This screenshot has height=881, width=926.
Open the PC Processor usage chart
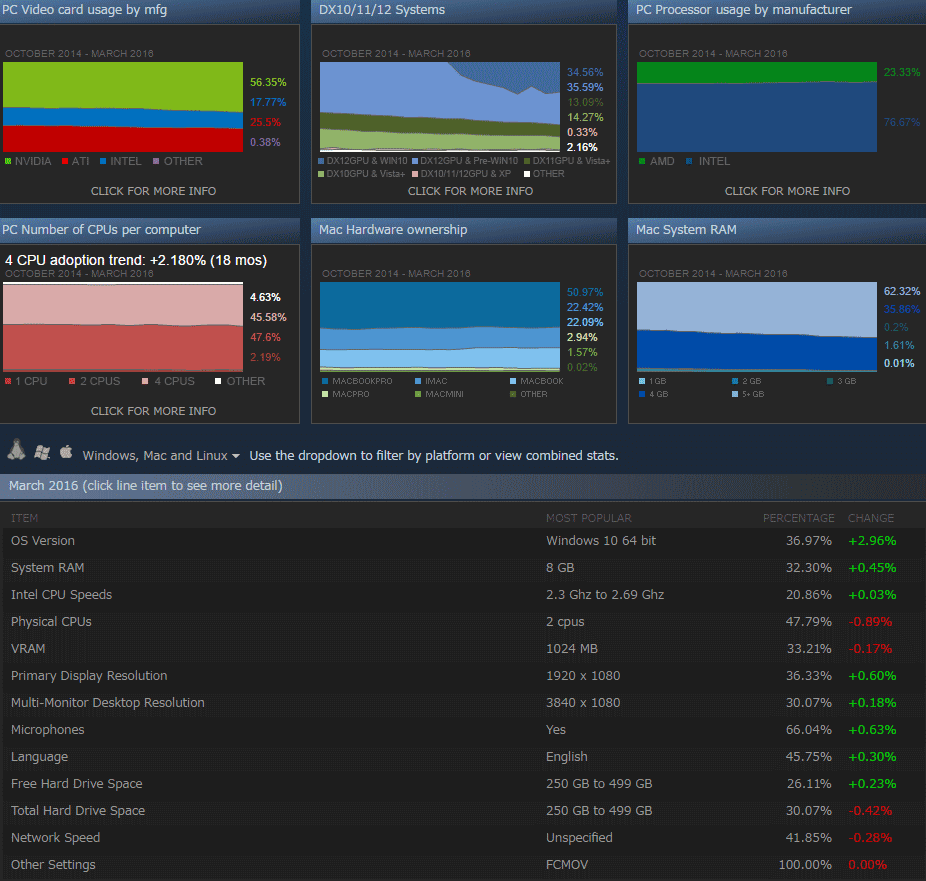[757, 107]
